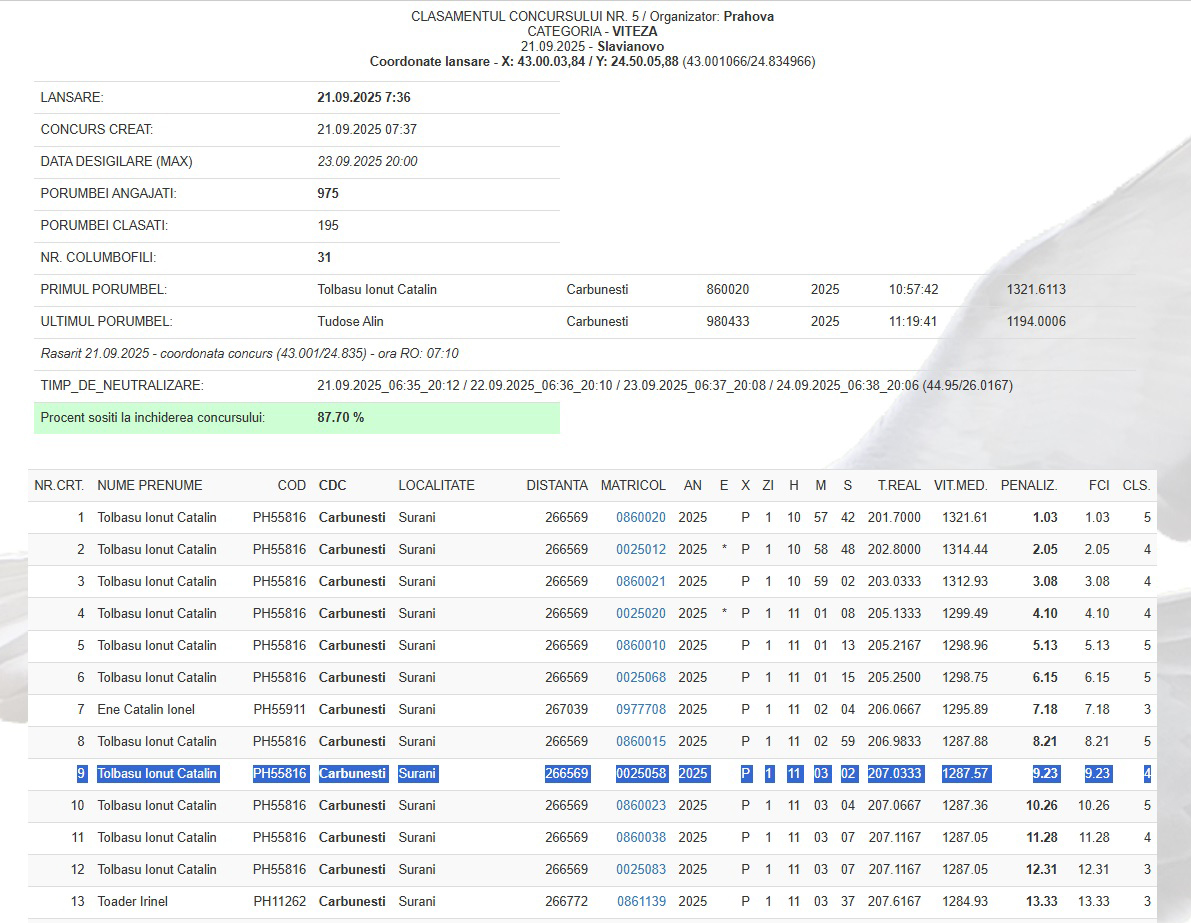The height and width of the screenshot is (923, 1191).
Task: Open Toader Irinel's pigeon link 0861139
Action: point(640,902)
